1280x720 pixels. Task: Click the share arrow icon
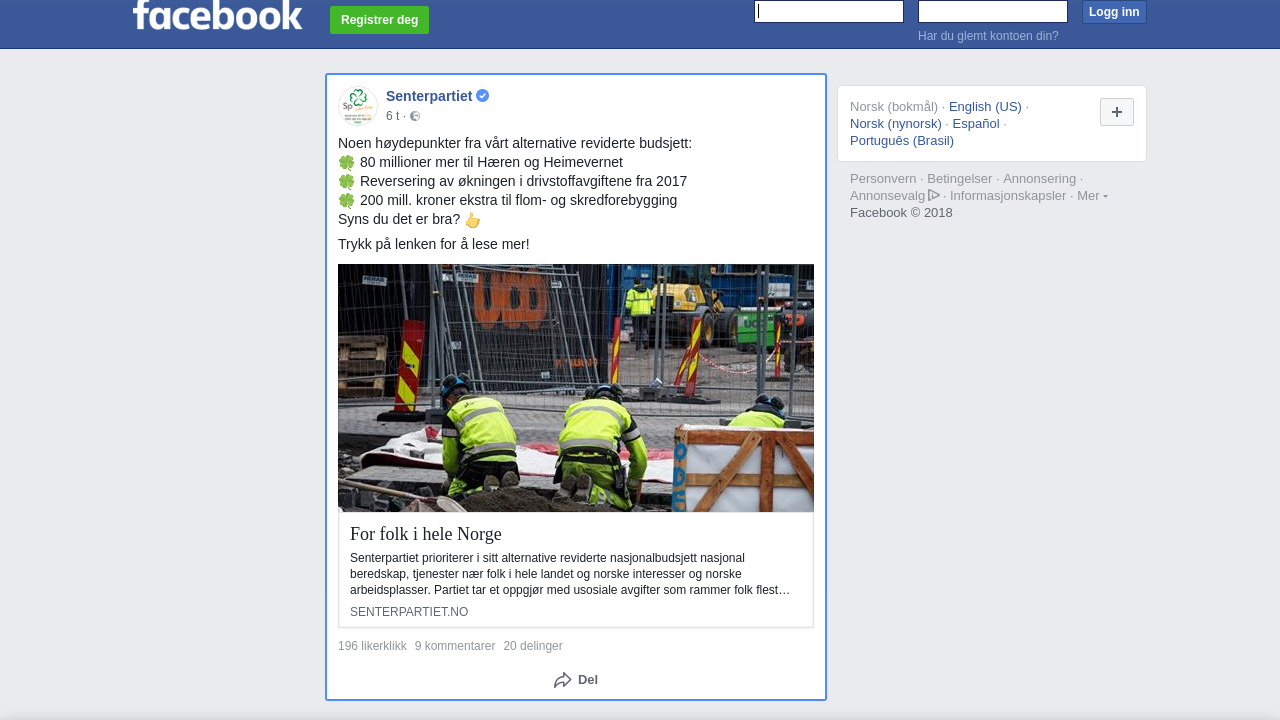(x=563, y=680)
